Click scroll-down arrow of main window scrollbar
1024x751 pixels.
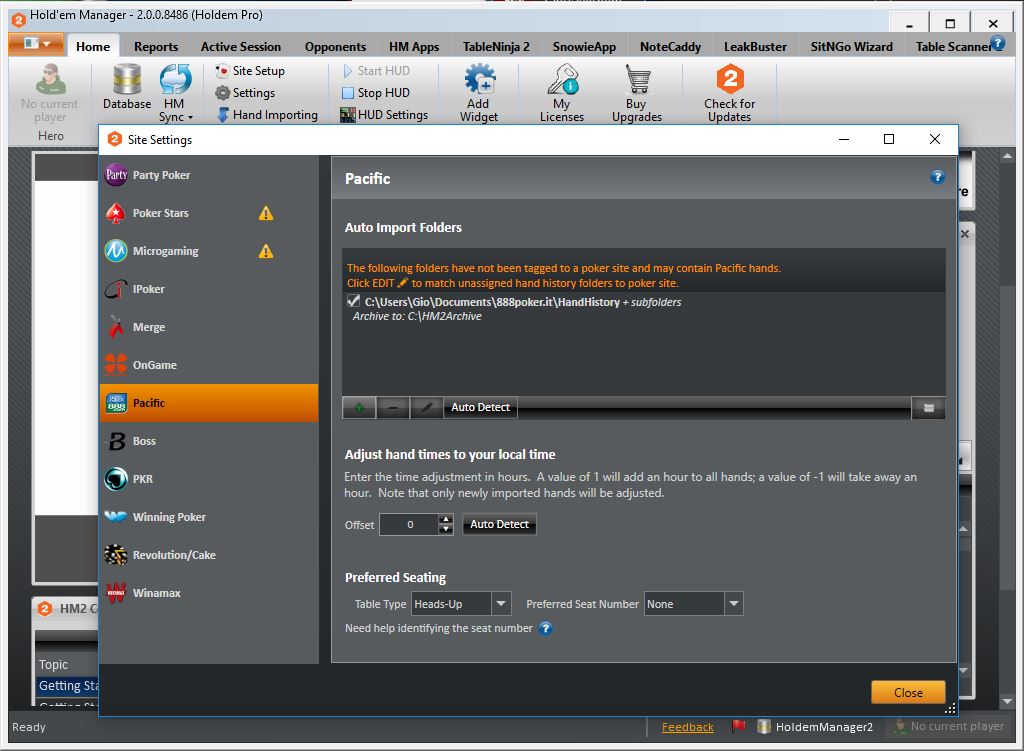click(x=1007, y=701)
